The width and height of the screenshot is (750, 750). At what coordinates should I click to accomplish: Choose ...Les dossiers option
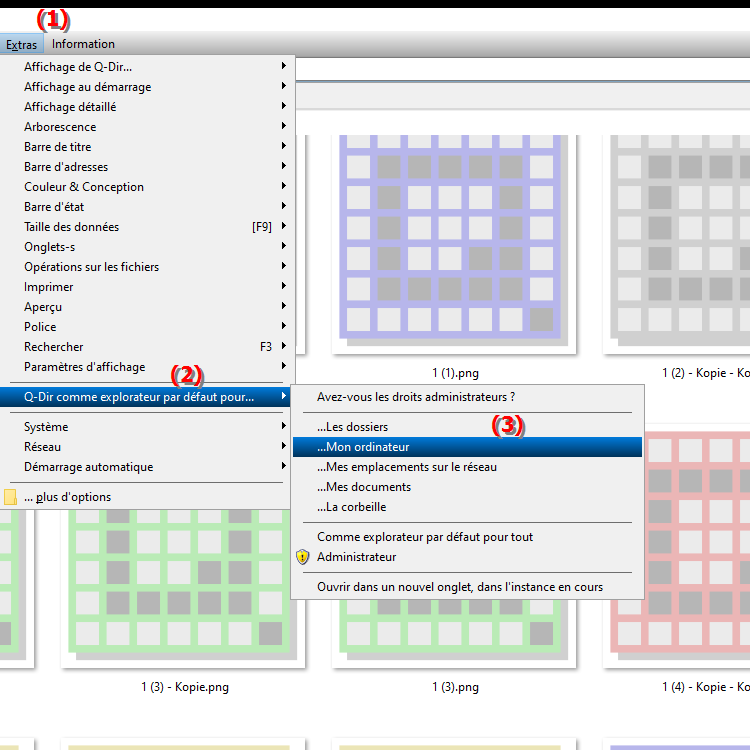[x=467, y=427]
